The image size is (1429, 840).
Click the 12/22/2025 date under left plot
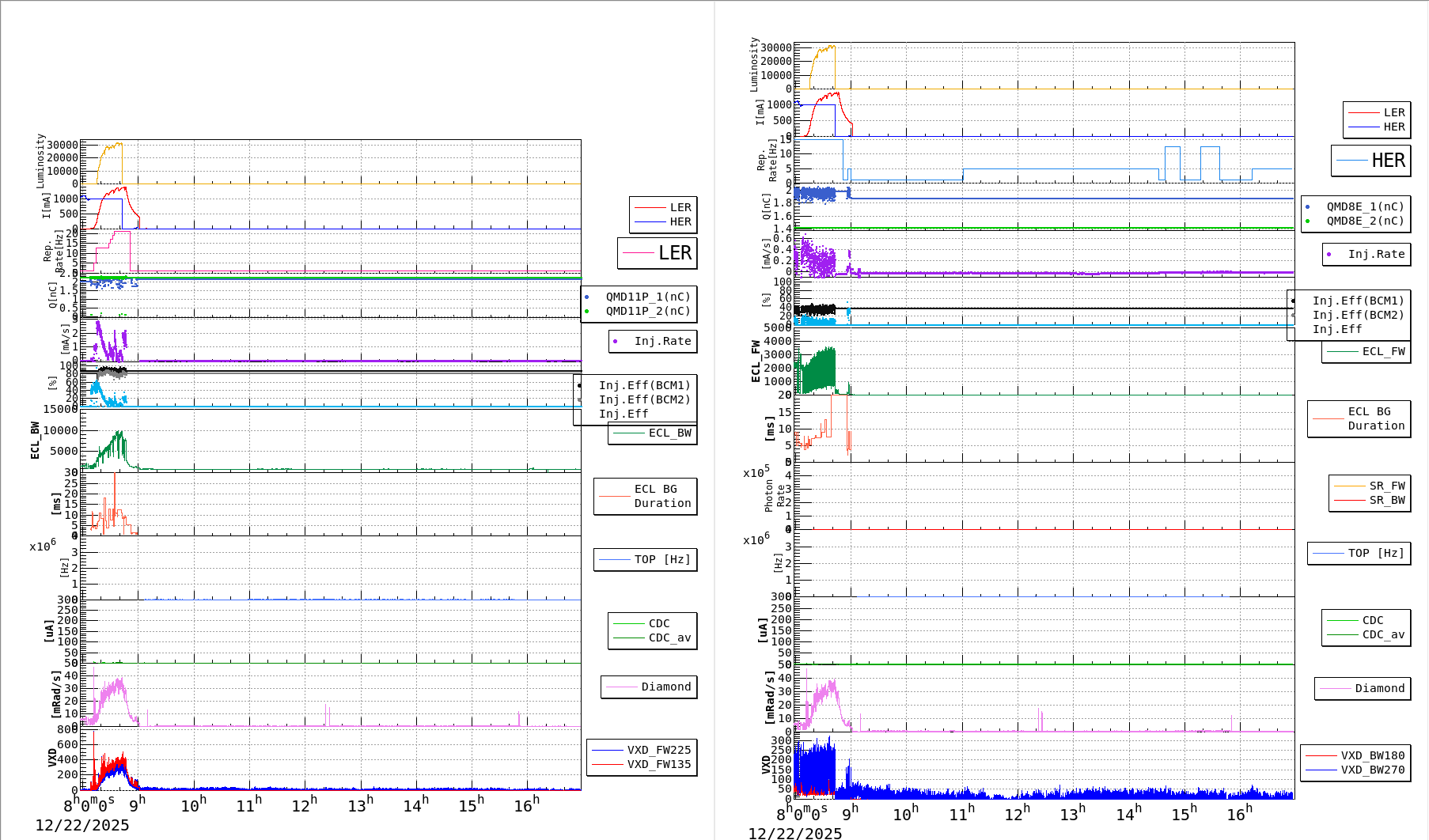pos(82,825)
